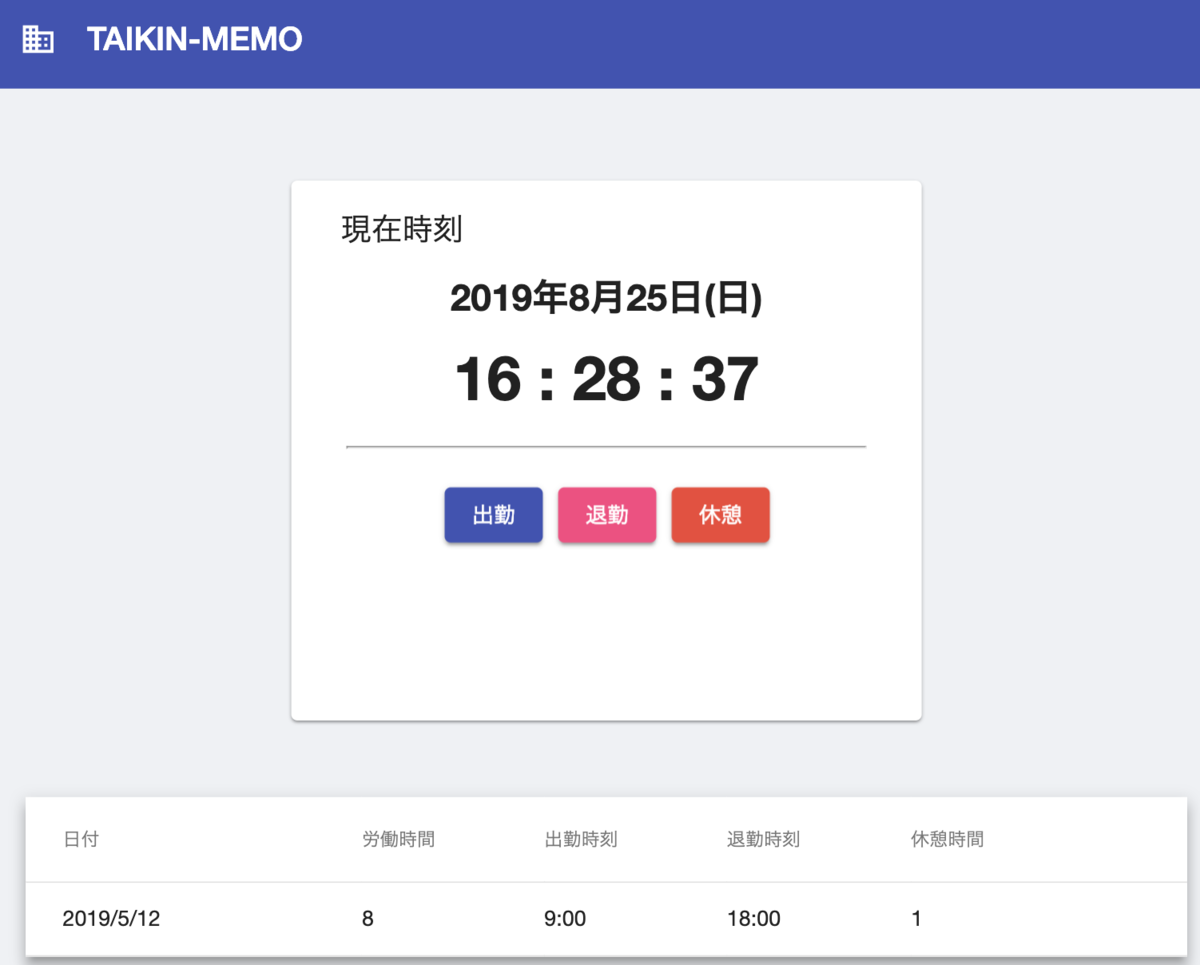Click the building icon in the header
Screen dimensions: 1200x965
[x=38, y=39]
